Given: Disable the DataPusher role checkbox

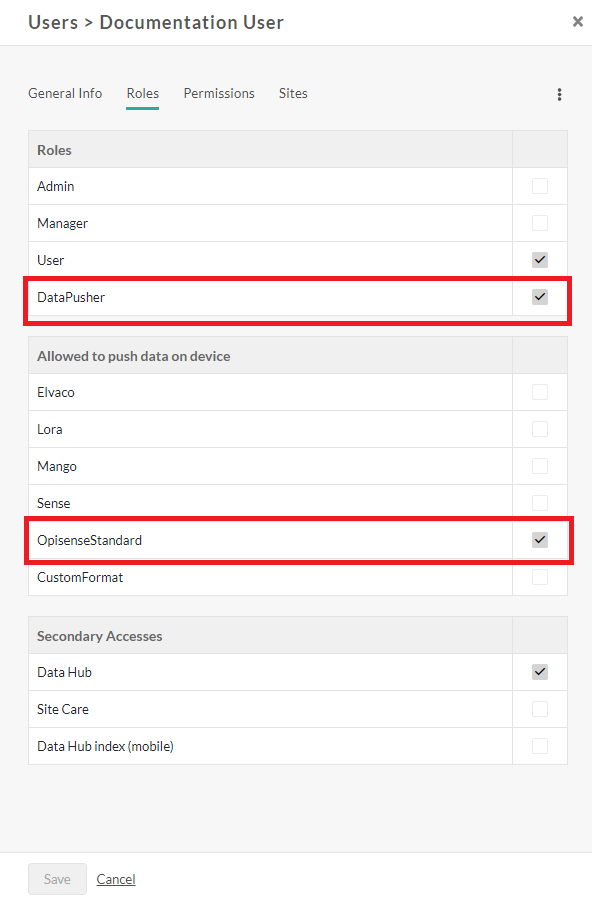Looking at the screenshot, I should [539, 296].
